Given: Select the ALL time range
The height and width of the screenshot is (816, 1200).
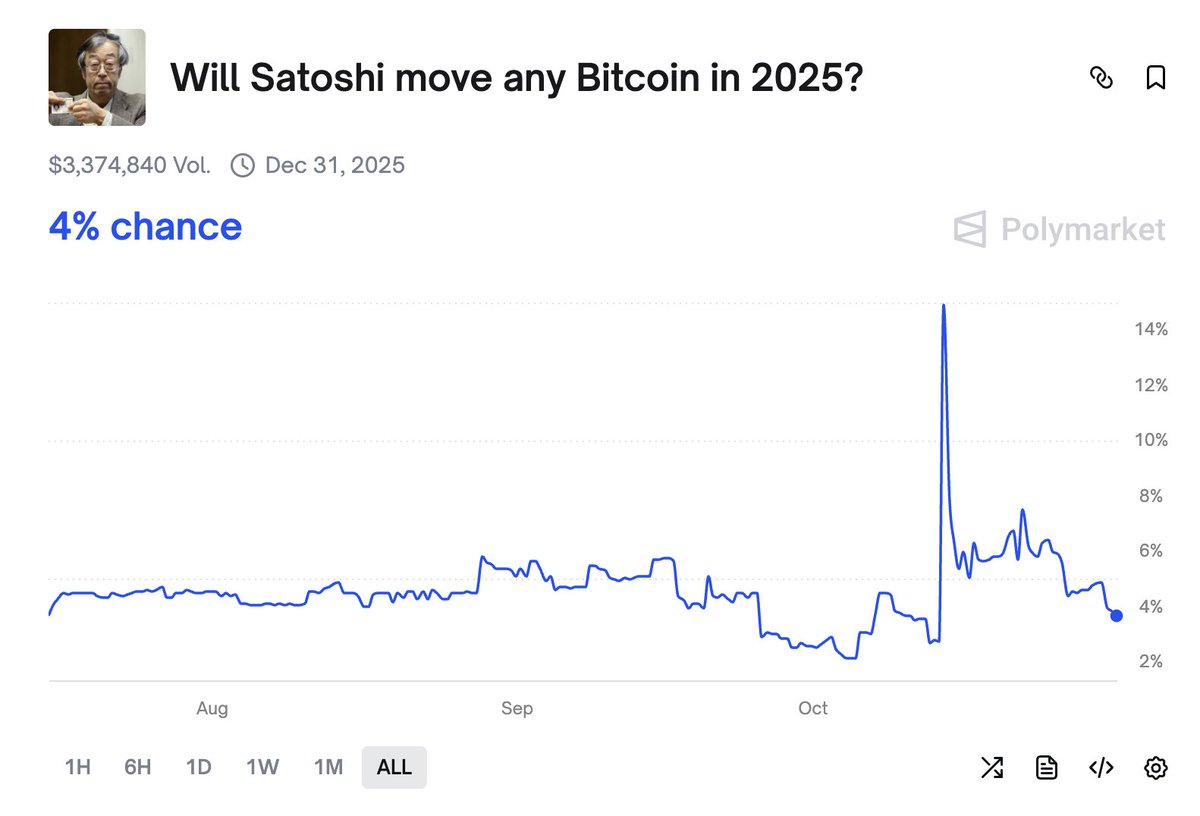Looking at the screenshot, I should pyautogui.click(x=394, y=767).
